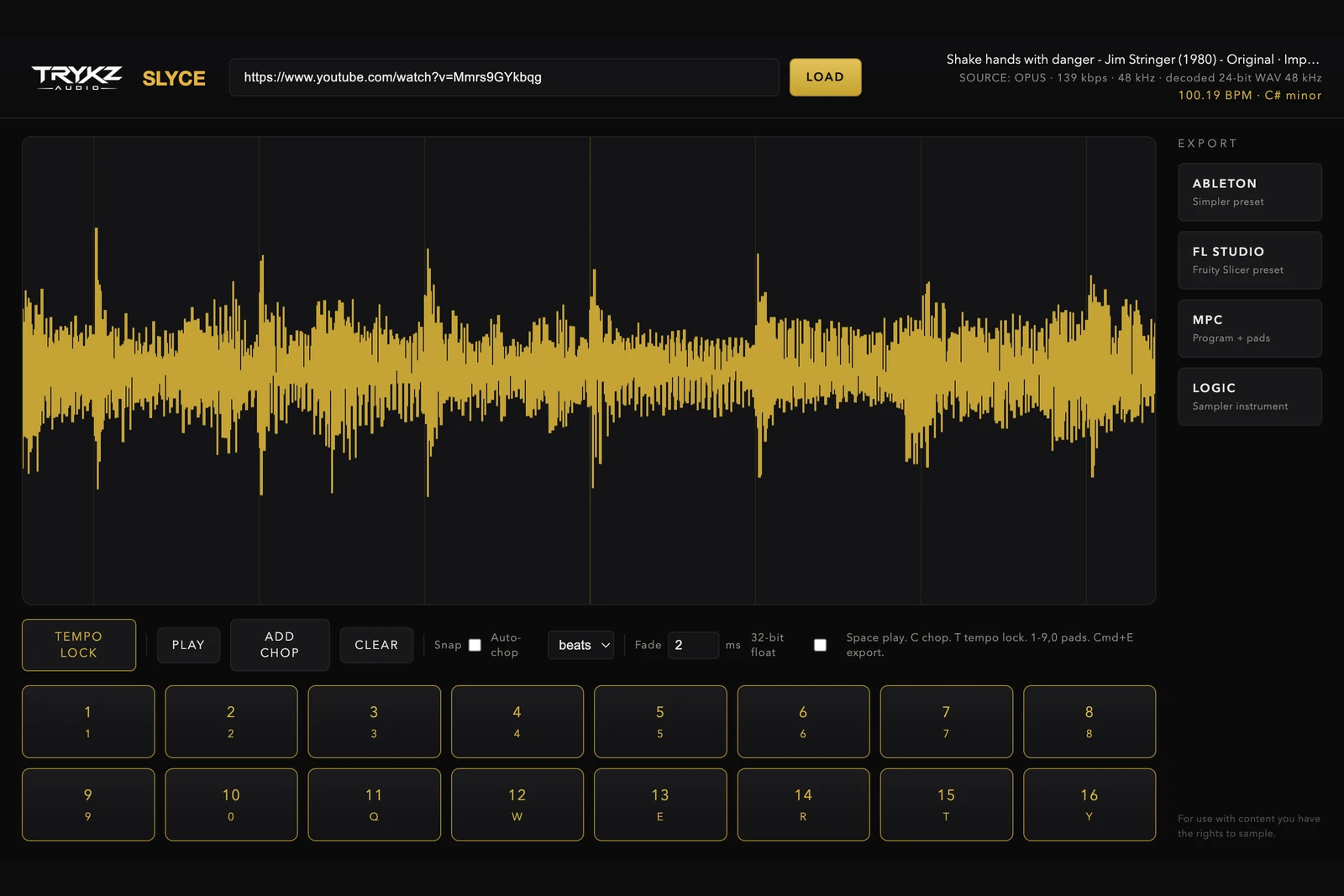
Task: Export as Logic Sampler instrument
Action: 1250,396
